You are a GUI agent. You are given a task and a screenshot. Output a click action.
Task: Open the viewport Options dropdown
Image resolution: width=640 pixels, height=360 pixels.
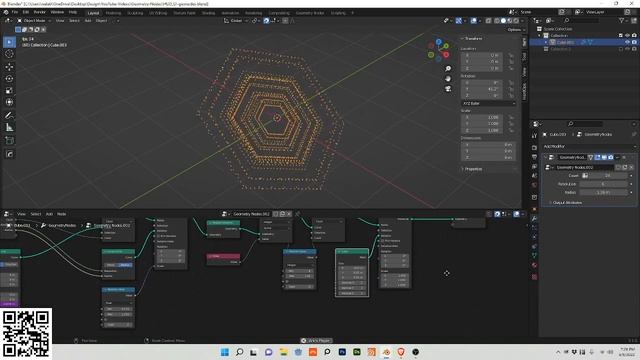516,30
